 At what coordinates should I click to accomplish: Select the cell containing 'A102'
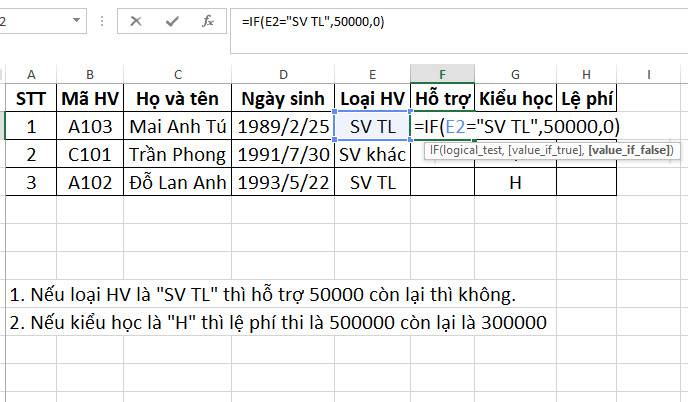90,182
